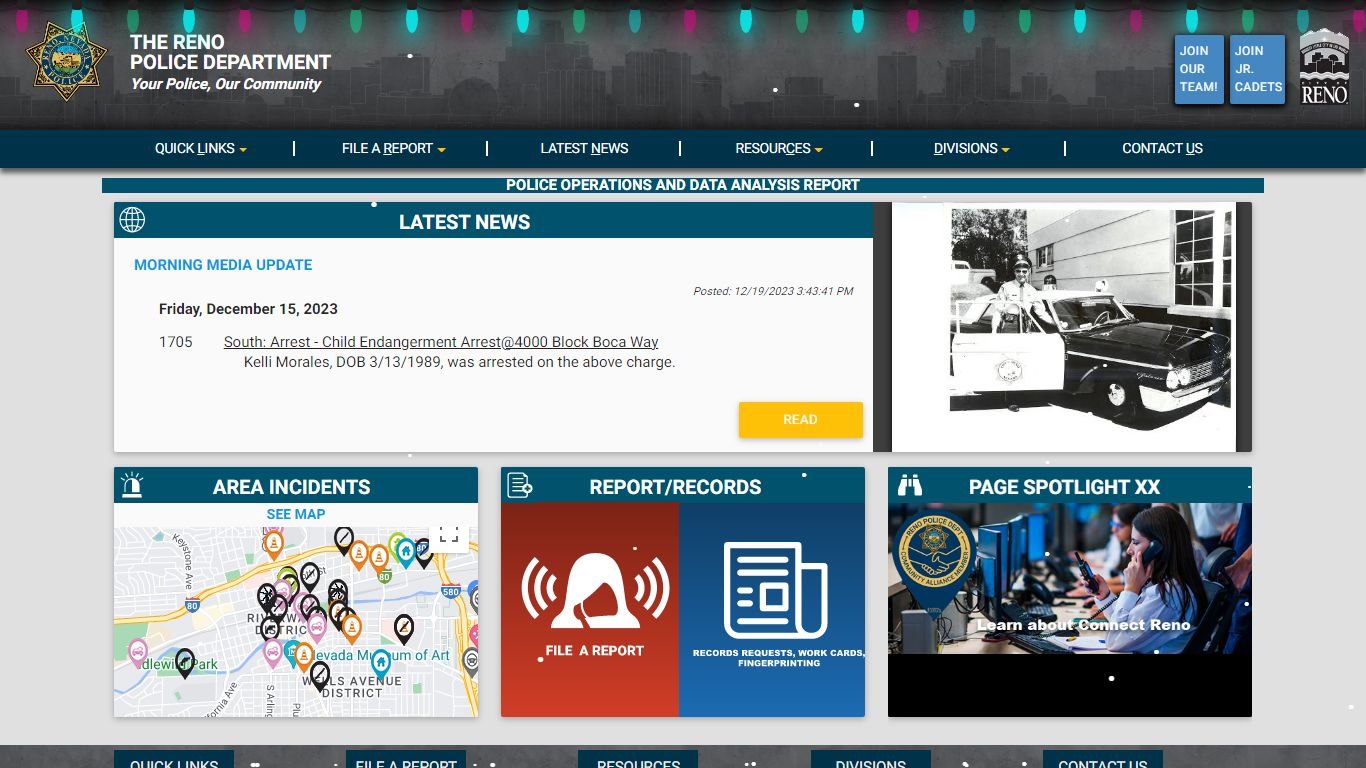The image size is (1366, 768).
Task: Open File a Report alarm tile
Action: [590, 610]
